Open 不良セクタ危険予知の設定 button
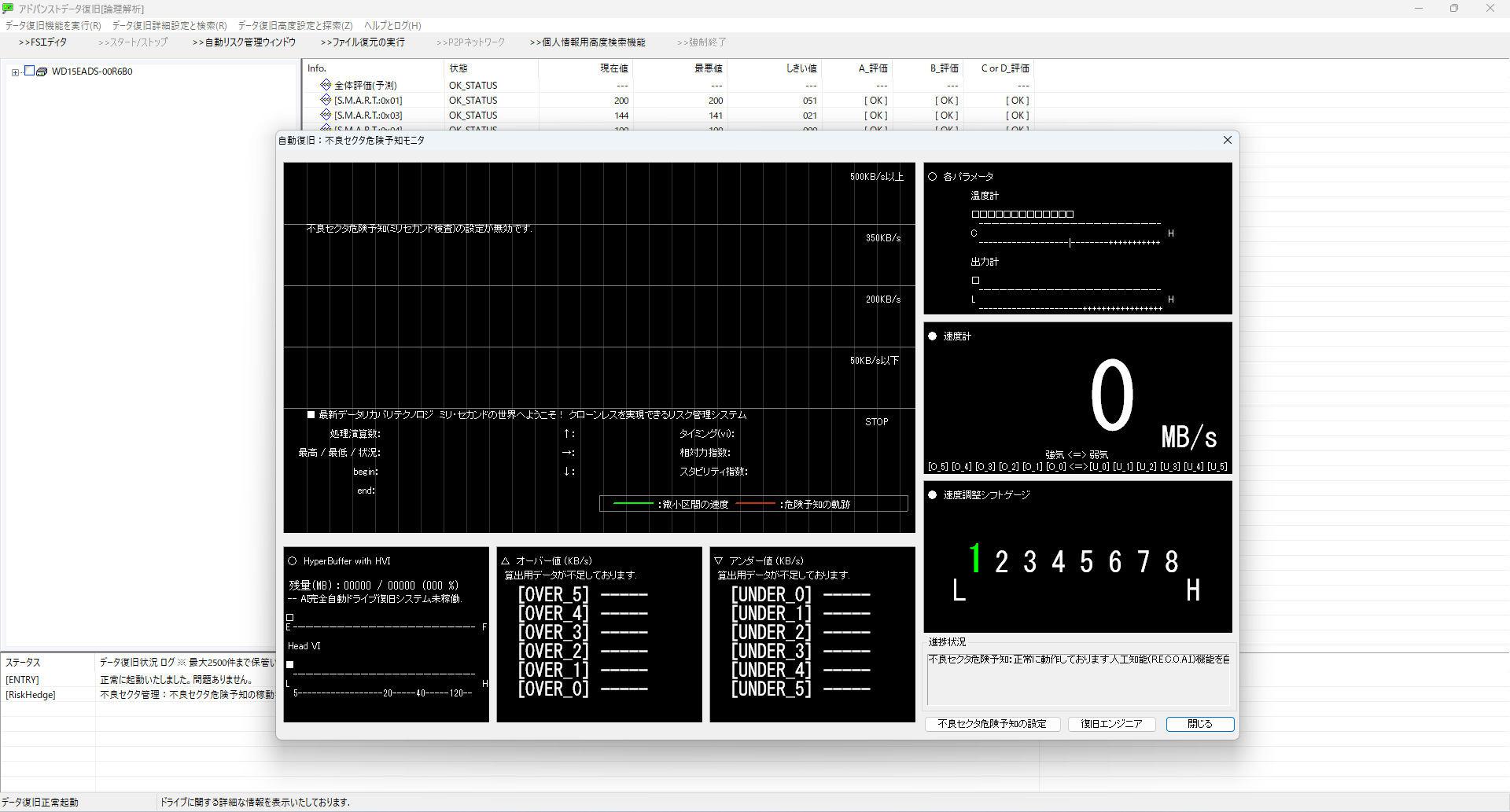 click(x=993, y=724)
